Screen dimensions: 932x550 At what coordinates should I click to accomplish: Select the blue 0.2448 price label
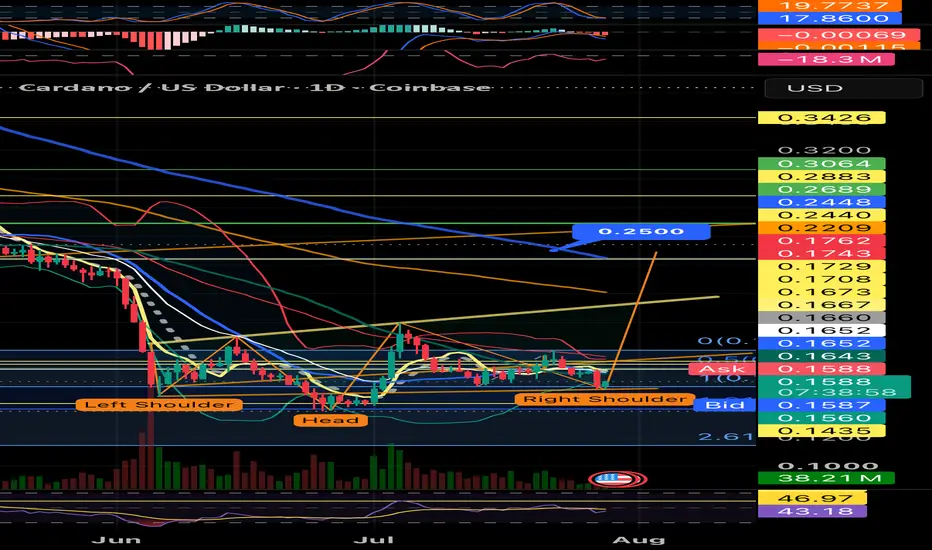(821, 202)
